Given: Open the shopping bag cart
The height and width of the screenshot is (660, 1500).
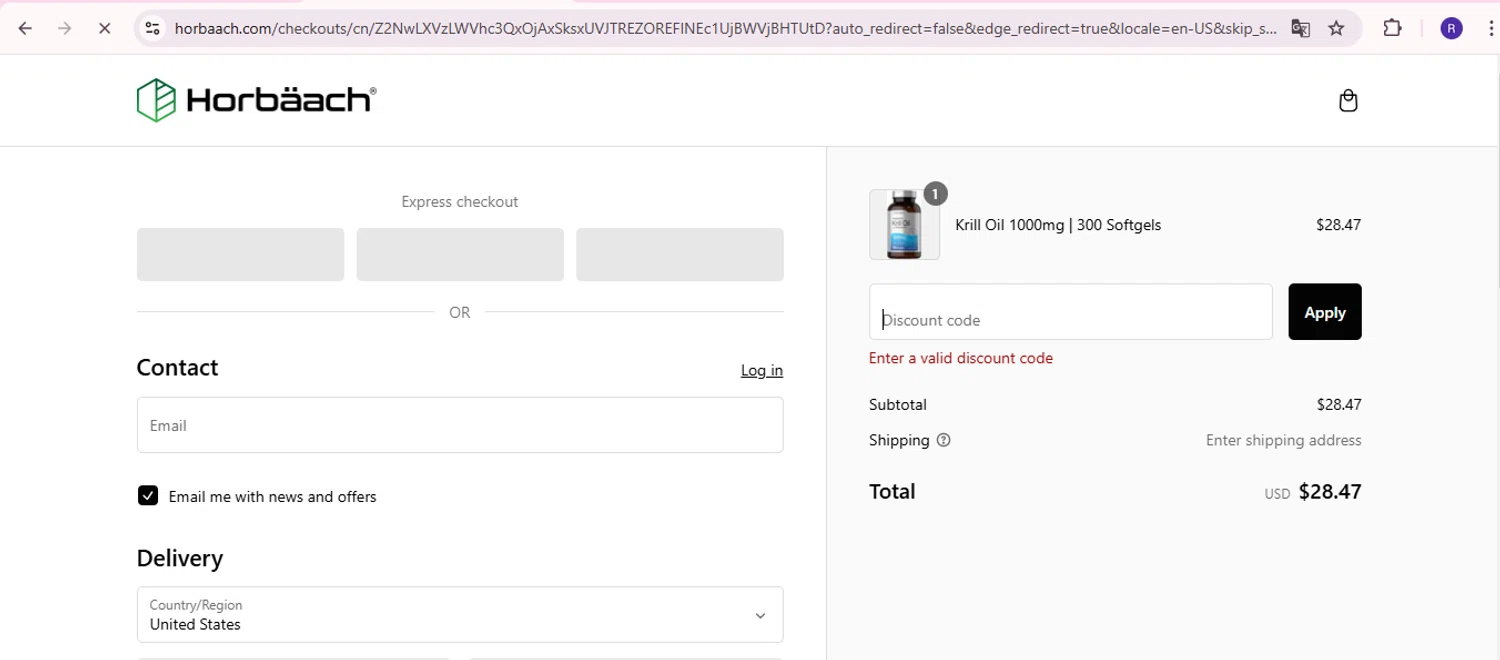Looking at the screenshot, I should (x=1348, y=100).
